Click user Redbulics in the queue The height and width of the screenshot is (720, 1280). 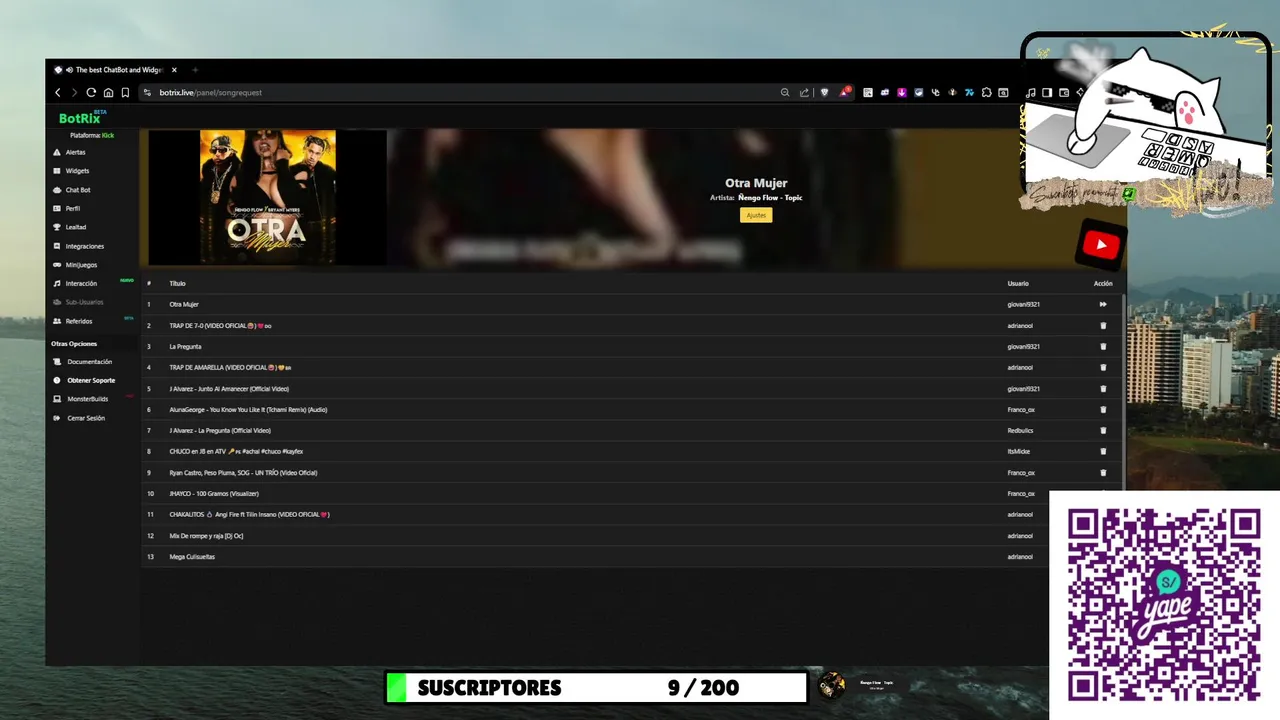(x=1020, y=430)
